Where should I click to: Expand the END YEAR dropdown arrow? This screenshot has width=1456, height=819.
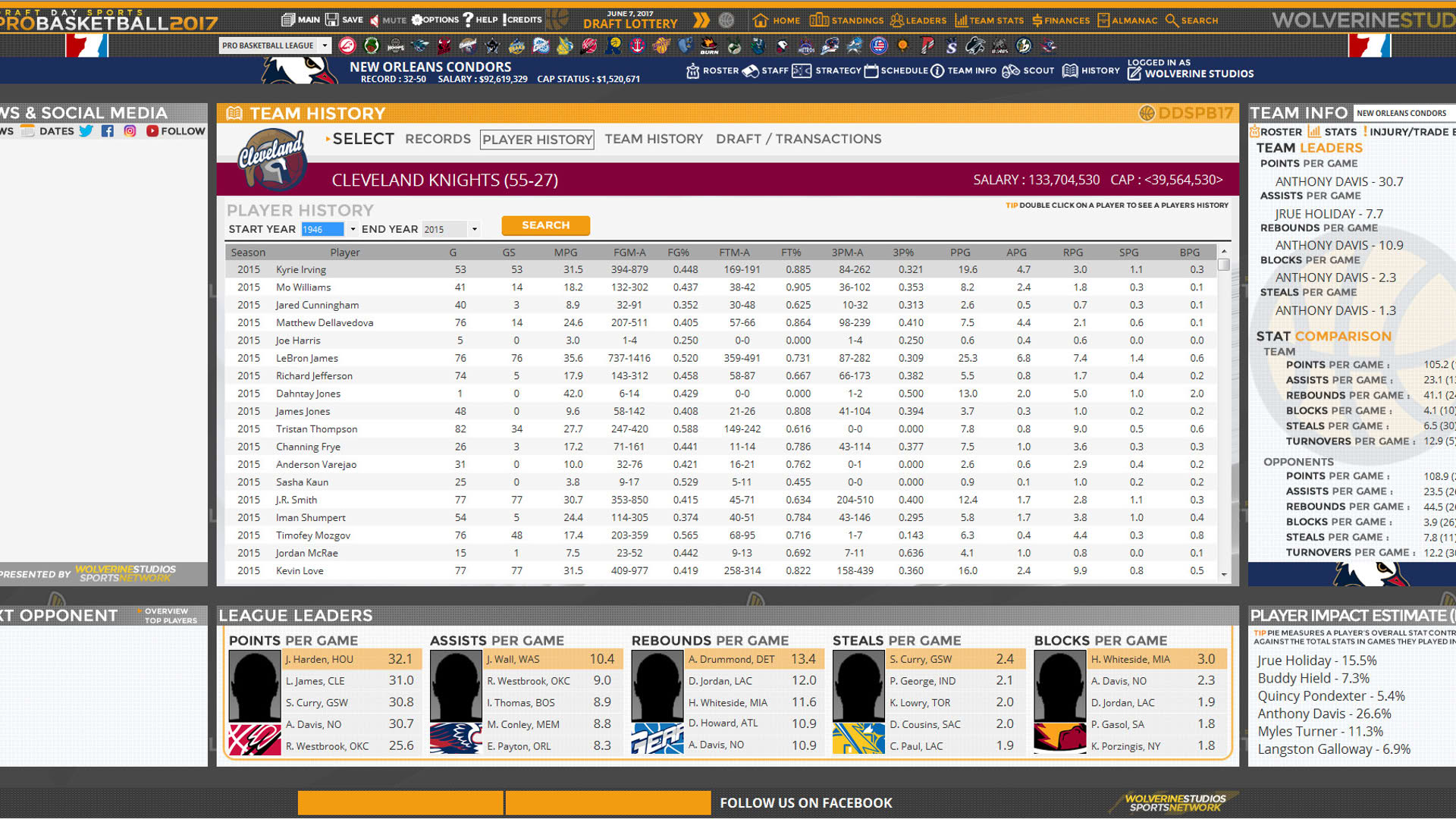pyautogui.click(x=475, y=229)
